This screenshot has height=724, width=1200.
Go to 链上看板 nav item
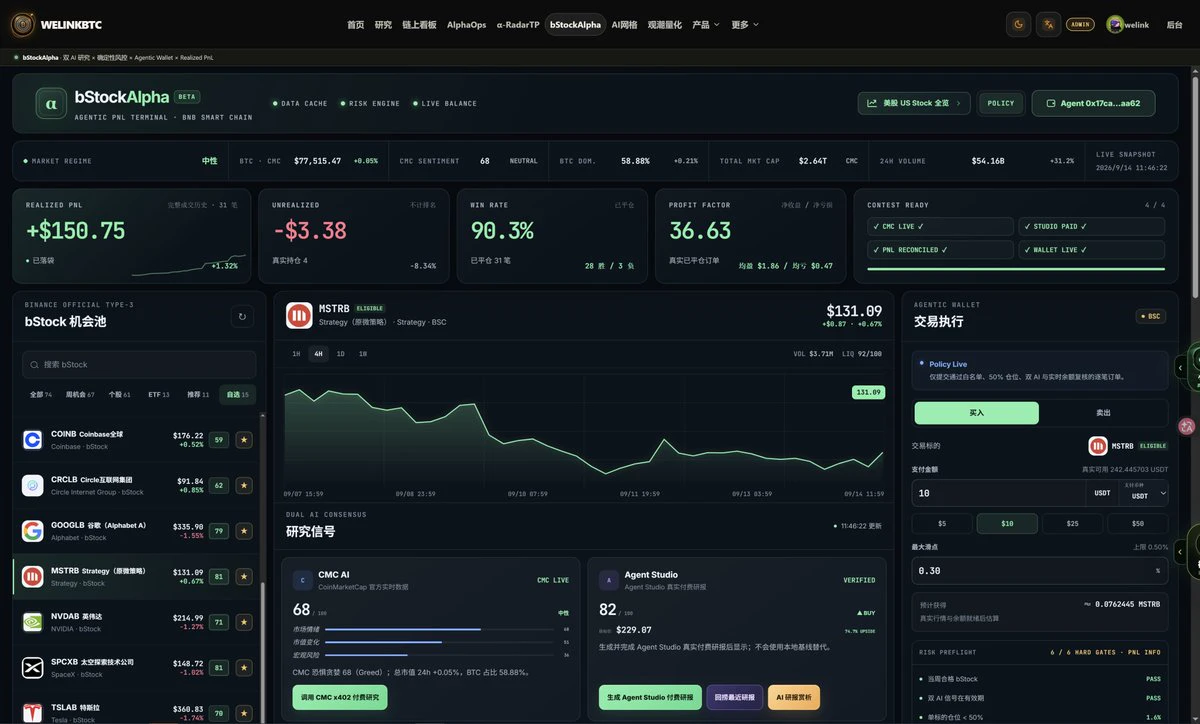(419, 24)
